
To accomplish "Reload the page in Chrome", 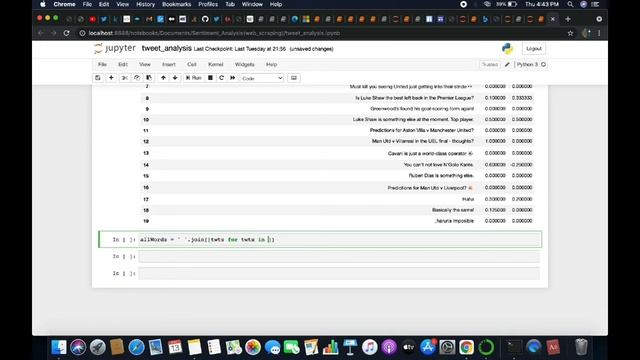I will click(67, 33).
